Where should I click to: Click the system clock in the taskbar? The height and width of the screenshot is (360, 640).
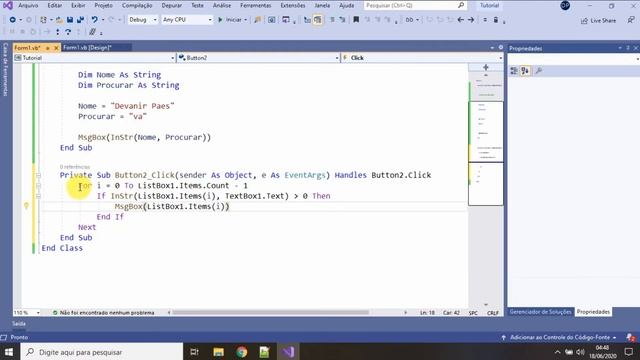[x=602, y=352]
